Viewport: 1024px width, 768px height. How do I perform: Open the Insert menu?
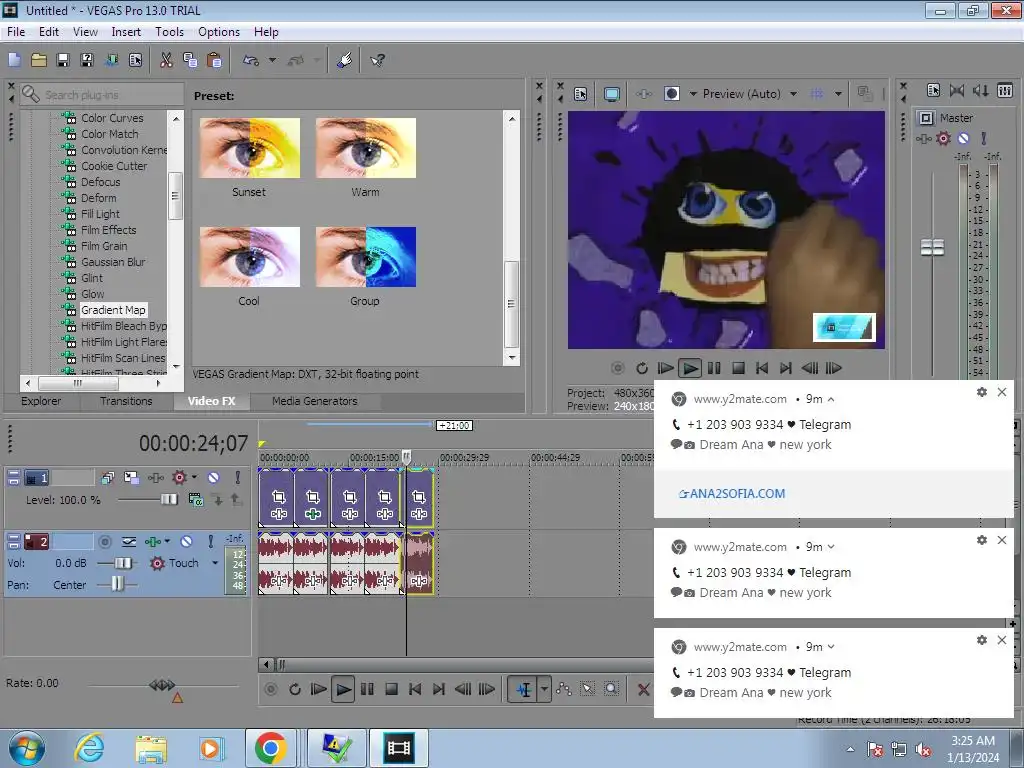pyautogui.click(x=126, y=31)
